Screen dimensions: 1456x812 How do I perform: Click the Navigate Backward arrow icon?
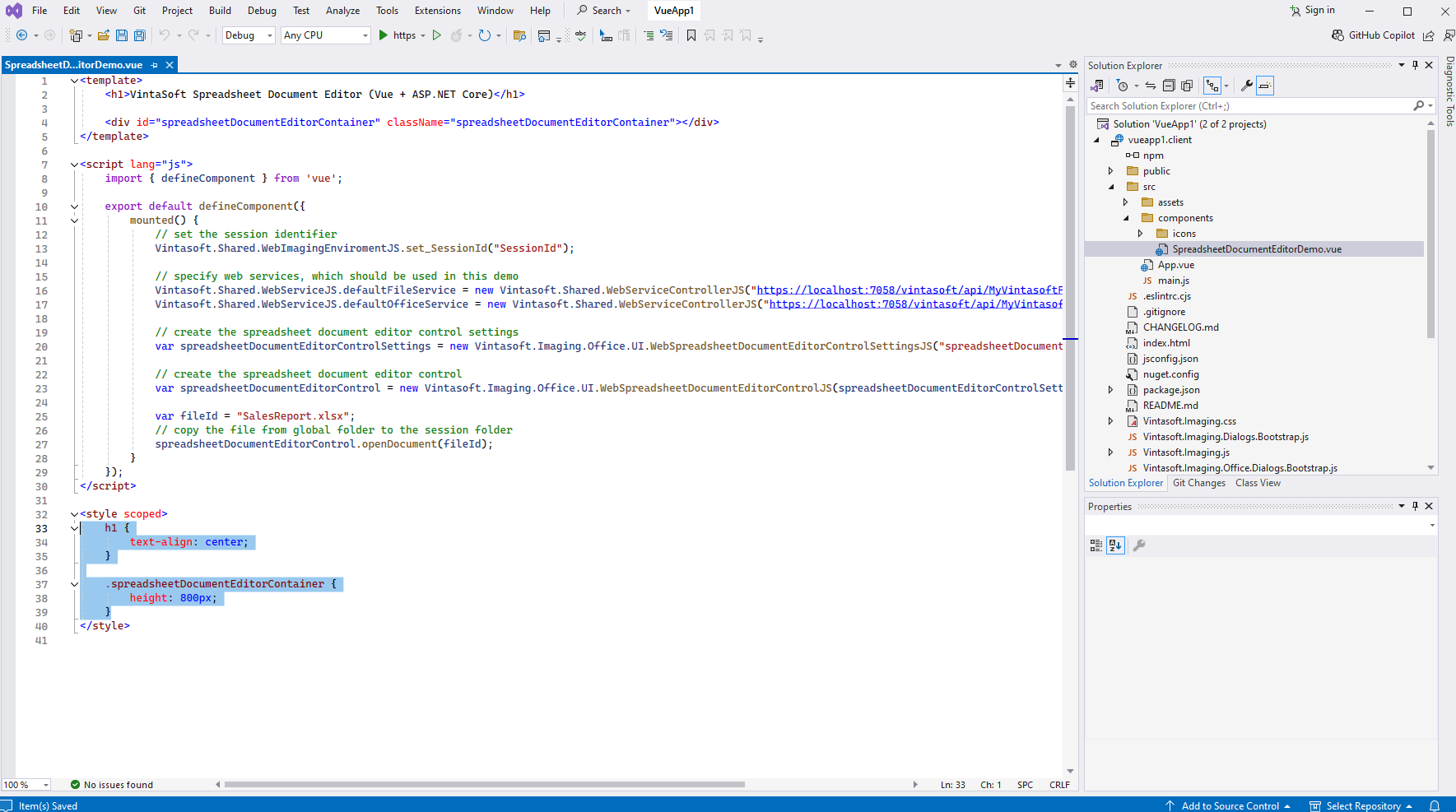tap(21, 35)
